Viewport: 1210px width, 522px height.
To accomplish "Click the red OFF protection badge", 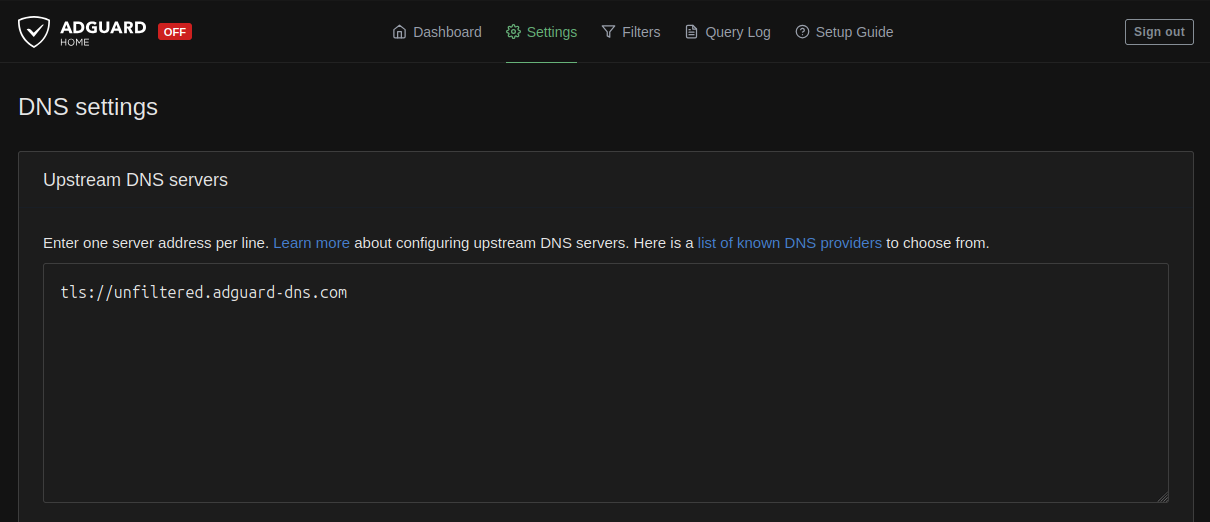I will coord(175,31).
